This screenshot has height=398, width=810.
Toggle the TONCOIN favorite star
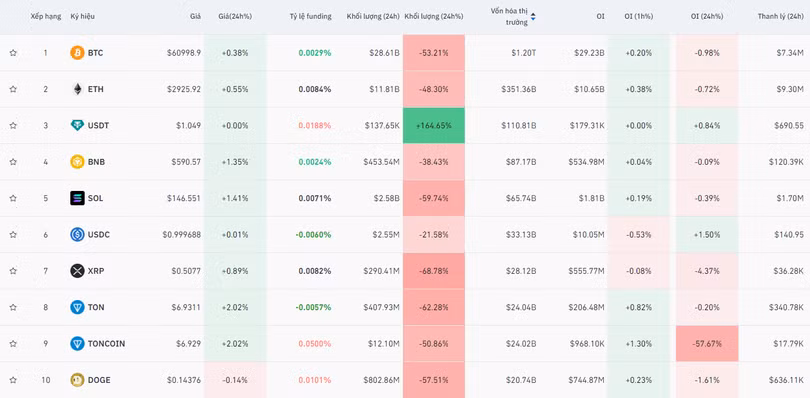[x=13, y=343]
